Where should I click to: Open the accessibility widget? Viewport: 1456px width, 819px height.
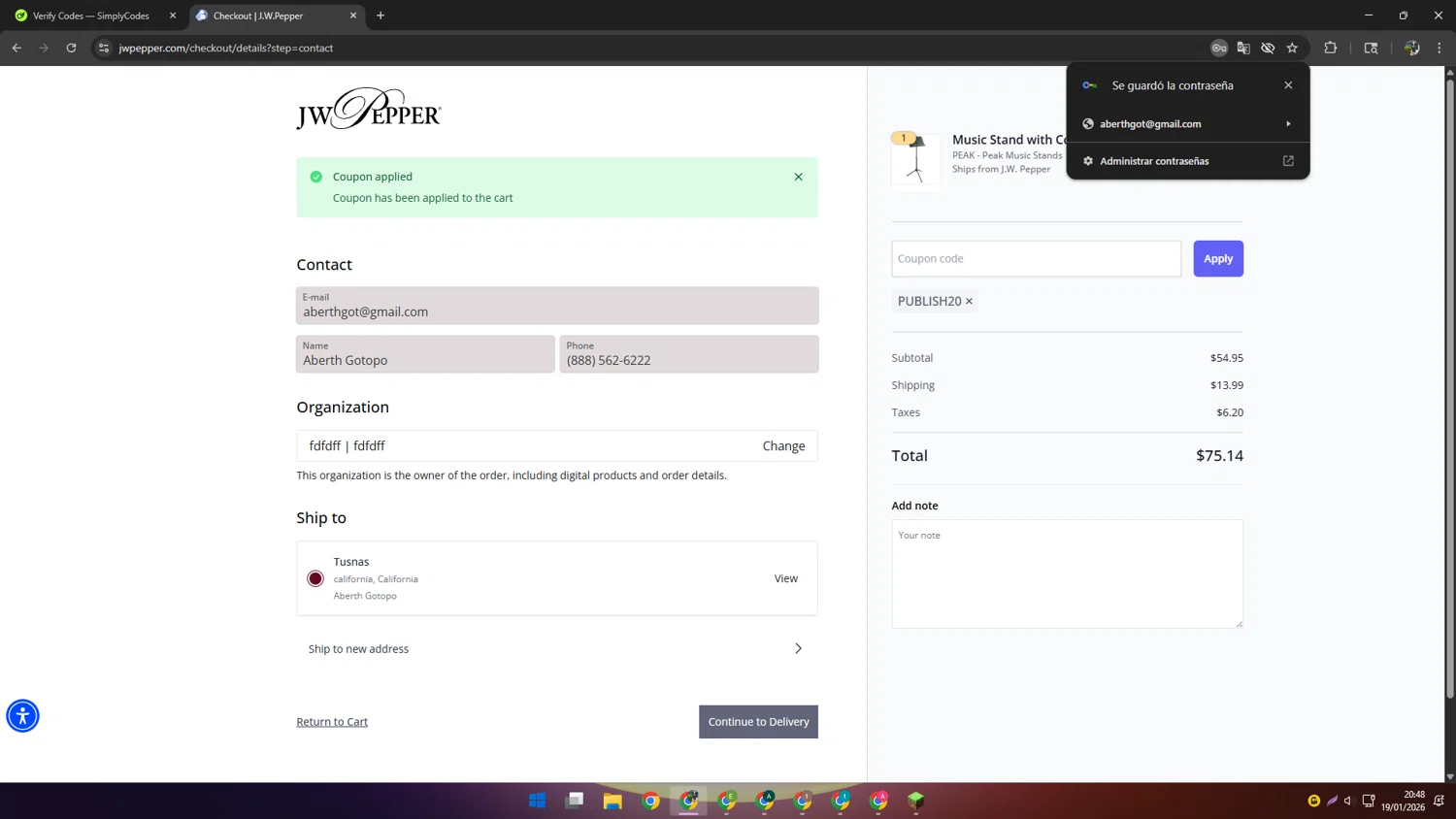tap(22, 715)
